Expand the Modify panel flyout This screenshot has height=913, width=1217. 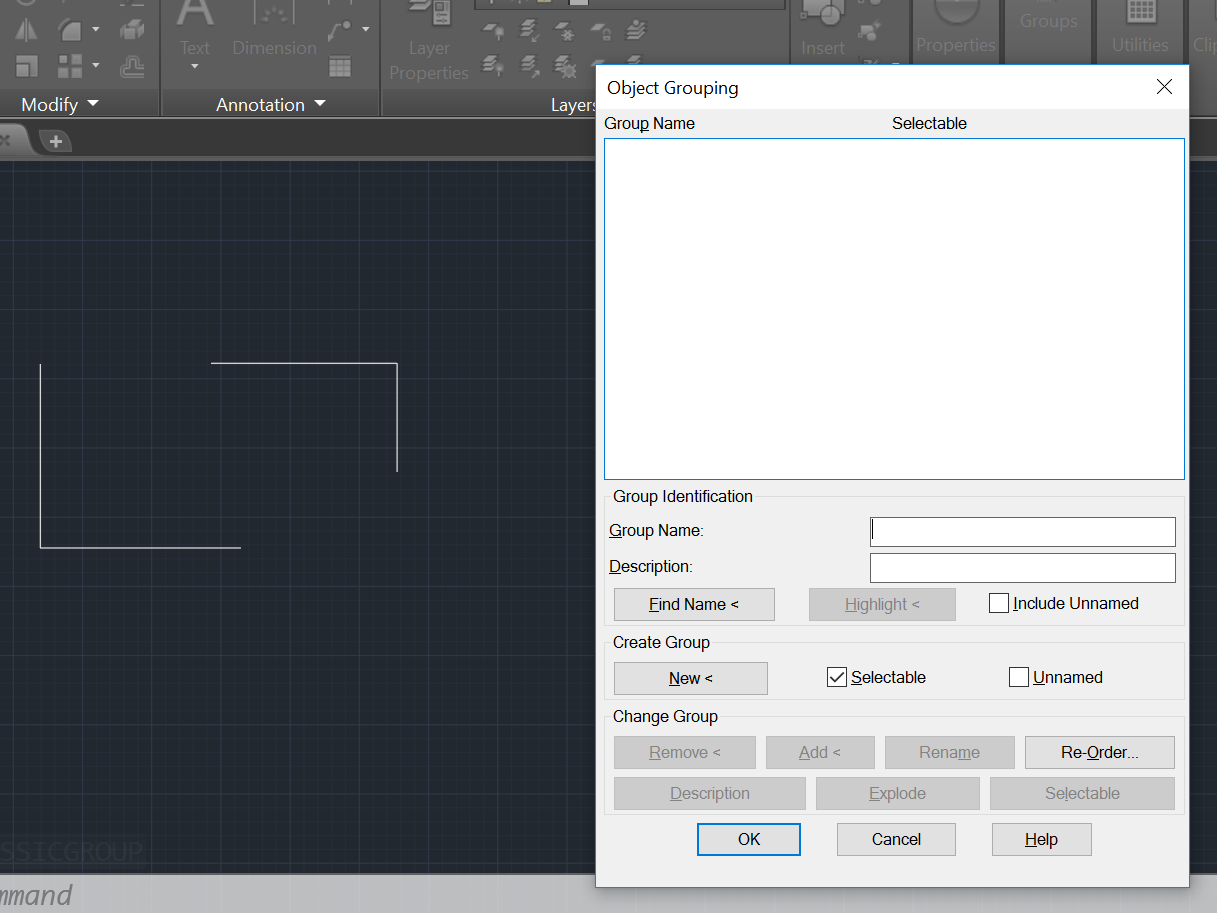(x=60, y=104)
